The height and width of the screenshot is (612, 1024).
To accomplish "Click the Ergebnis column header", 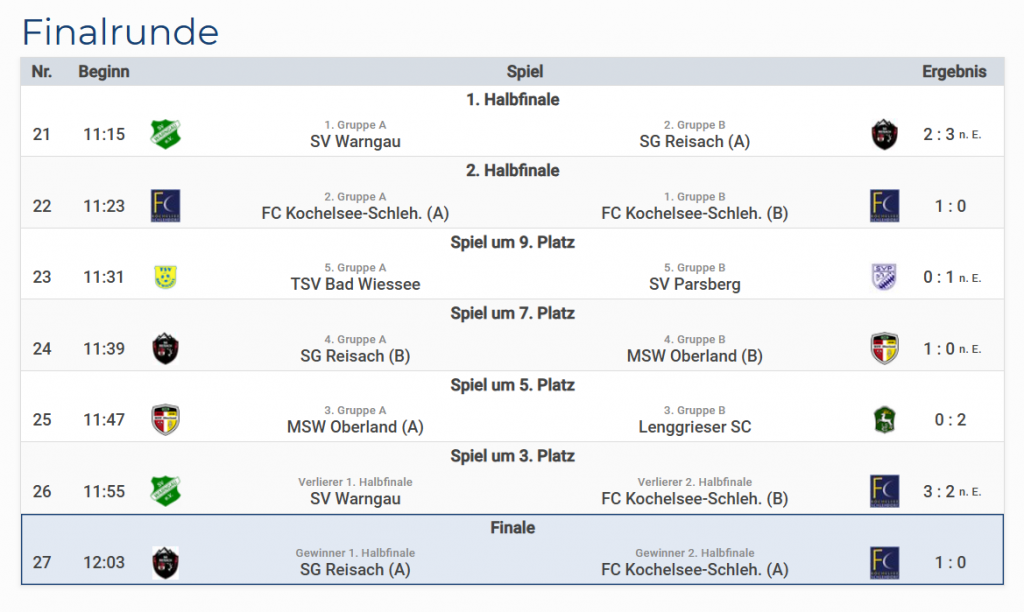I will click(954, 72).
